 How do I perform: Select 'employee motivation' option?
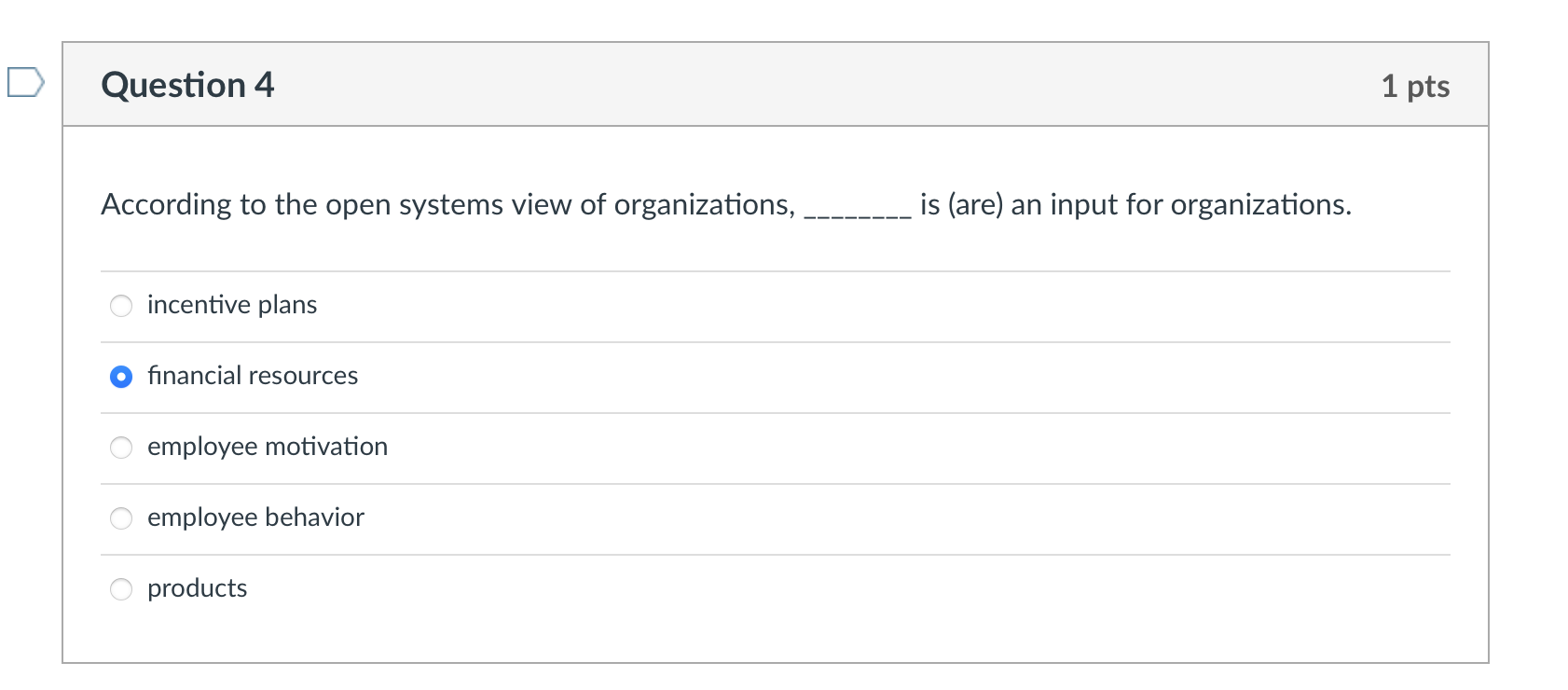121,448
